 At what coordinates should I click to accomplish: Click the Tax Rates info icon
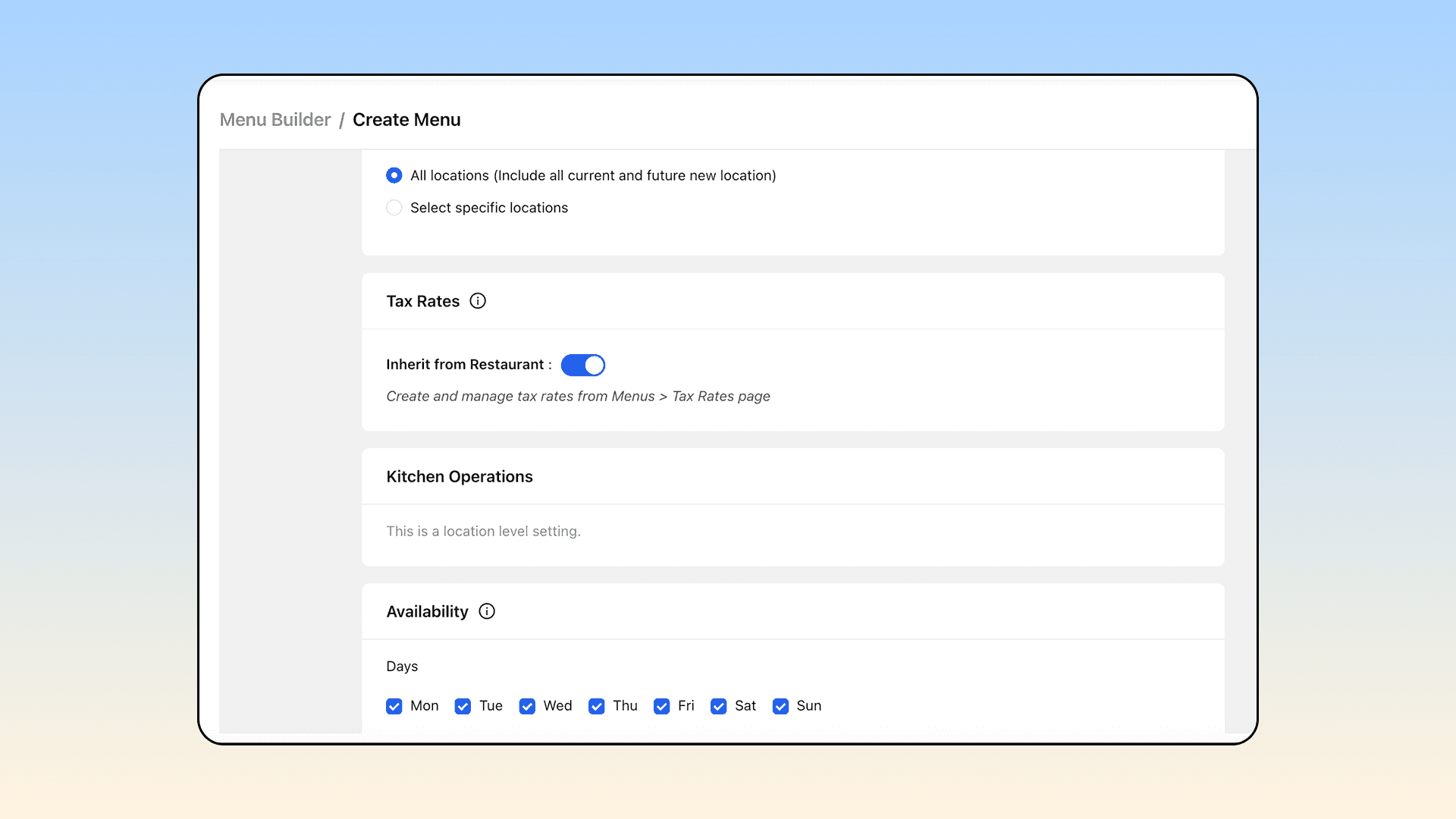[478, 301]
